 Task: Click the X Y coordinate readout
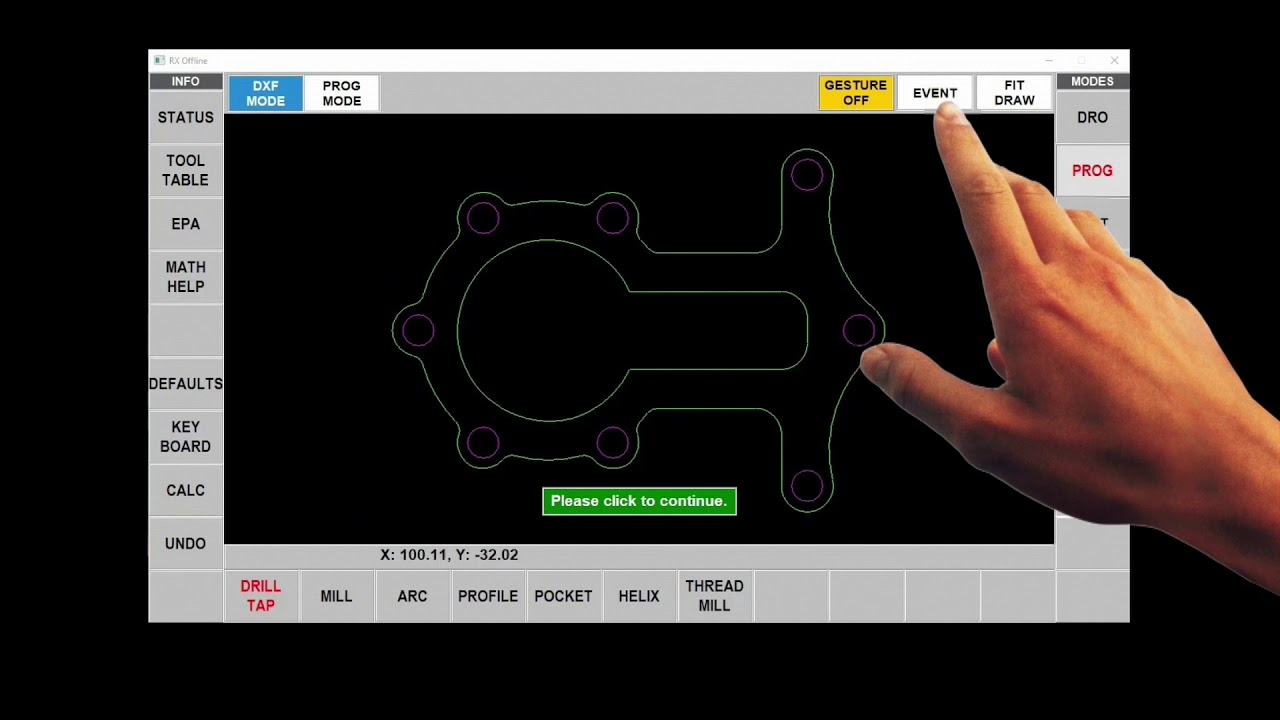449,554
